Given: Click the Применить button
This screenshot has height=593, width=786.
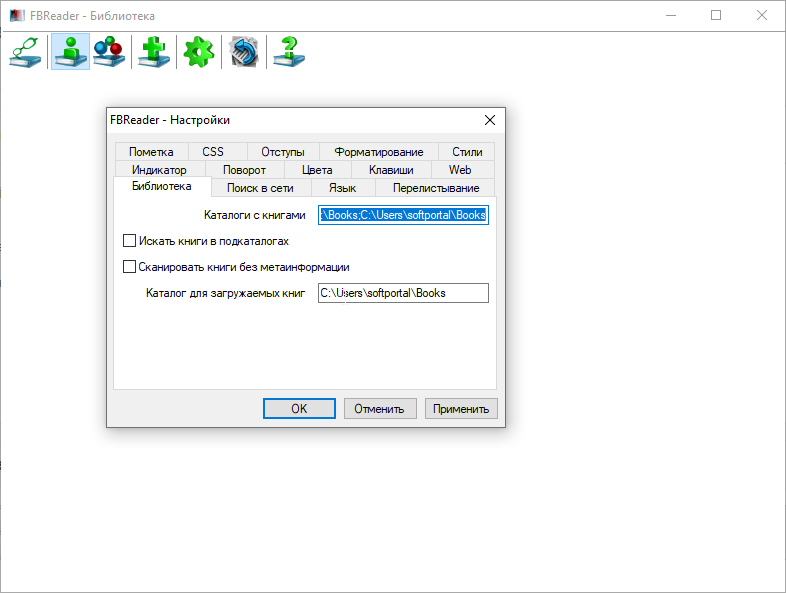Looking at the screenshot, I should pos(461,409).
